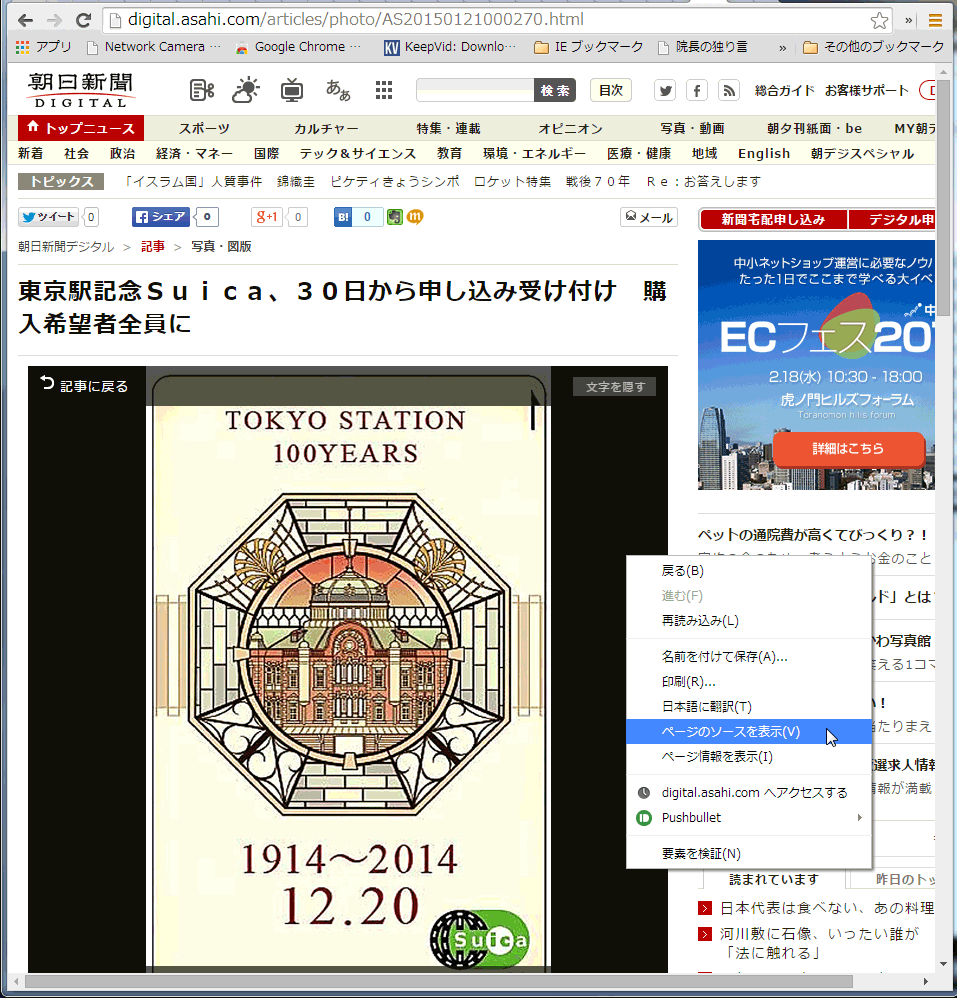Change font size with the あぁ icon
The height and width of the screenshot is (998, 957).
coord(338,90)
